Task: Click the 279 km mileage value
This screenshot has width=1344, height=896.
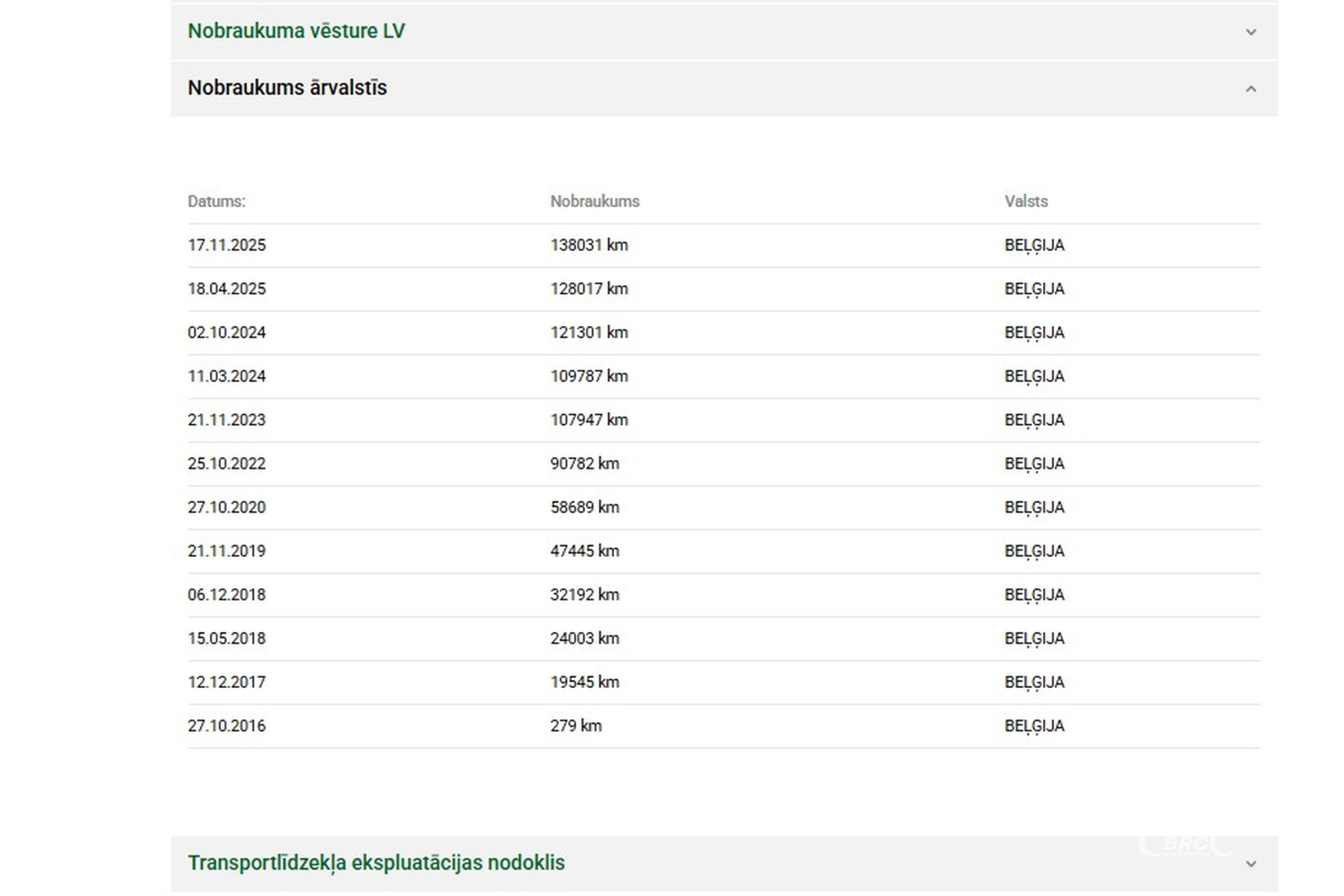Action: tap(576, 726)
